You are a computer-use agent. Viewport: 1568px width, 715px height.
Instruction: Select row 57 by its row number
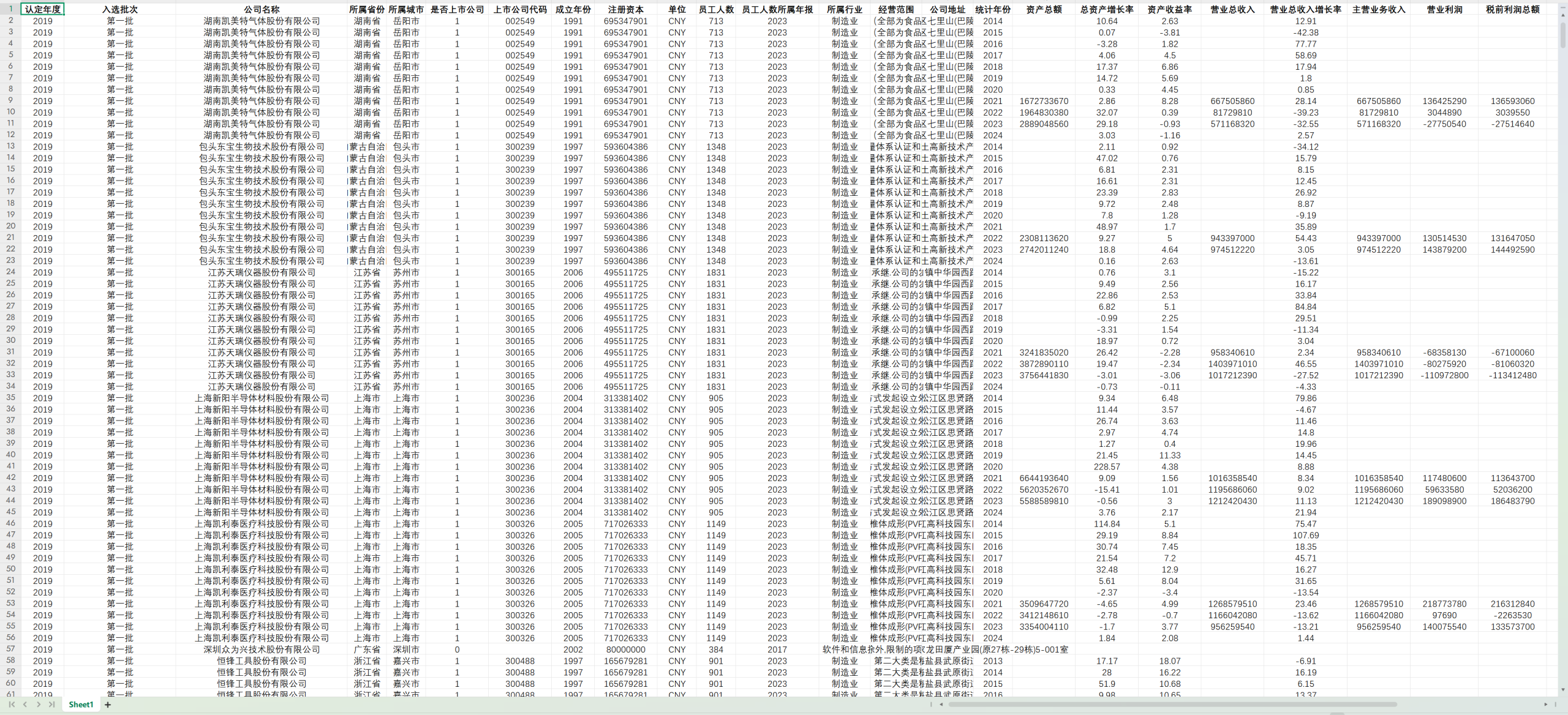click(10, 649)
